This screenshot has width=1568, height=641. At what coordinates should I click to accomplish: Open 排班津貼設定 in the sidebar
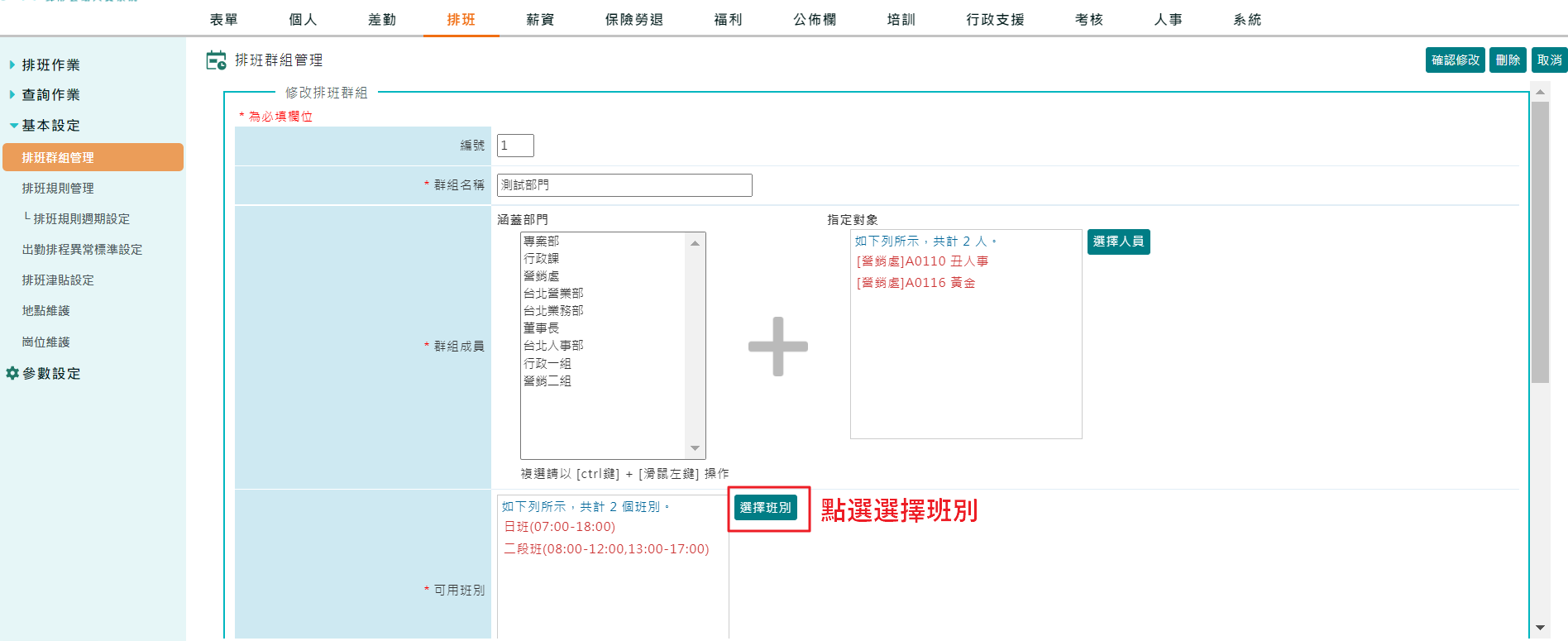(x=58, y=280)
